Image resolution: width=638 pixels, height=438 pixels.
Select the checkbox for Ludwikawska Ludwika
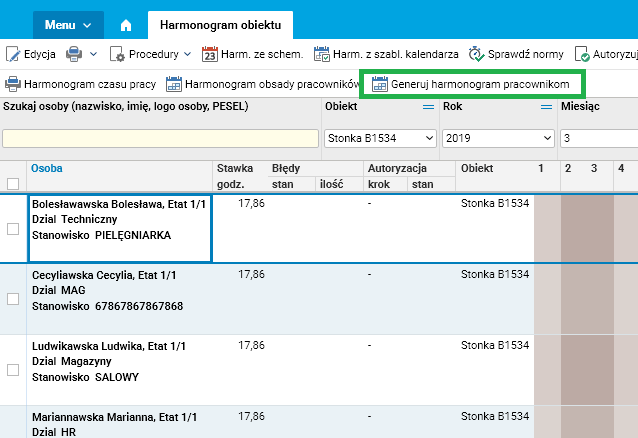click(x=13, y=370)
